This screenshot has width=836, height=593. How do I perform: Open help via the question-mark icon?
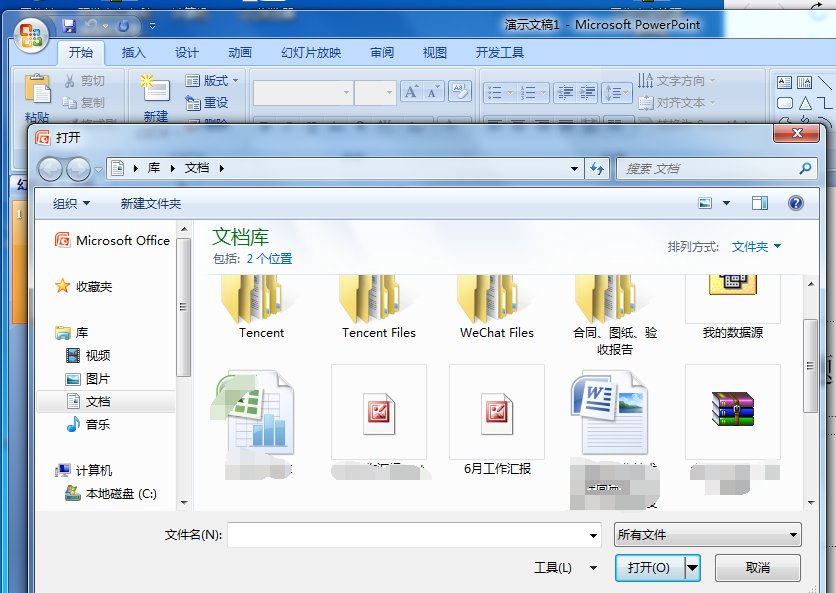[795, 202]
